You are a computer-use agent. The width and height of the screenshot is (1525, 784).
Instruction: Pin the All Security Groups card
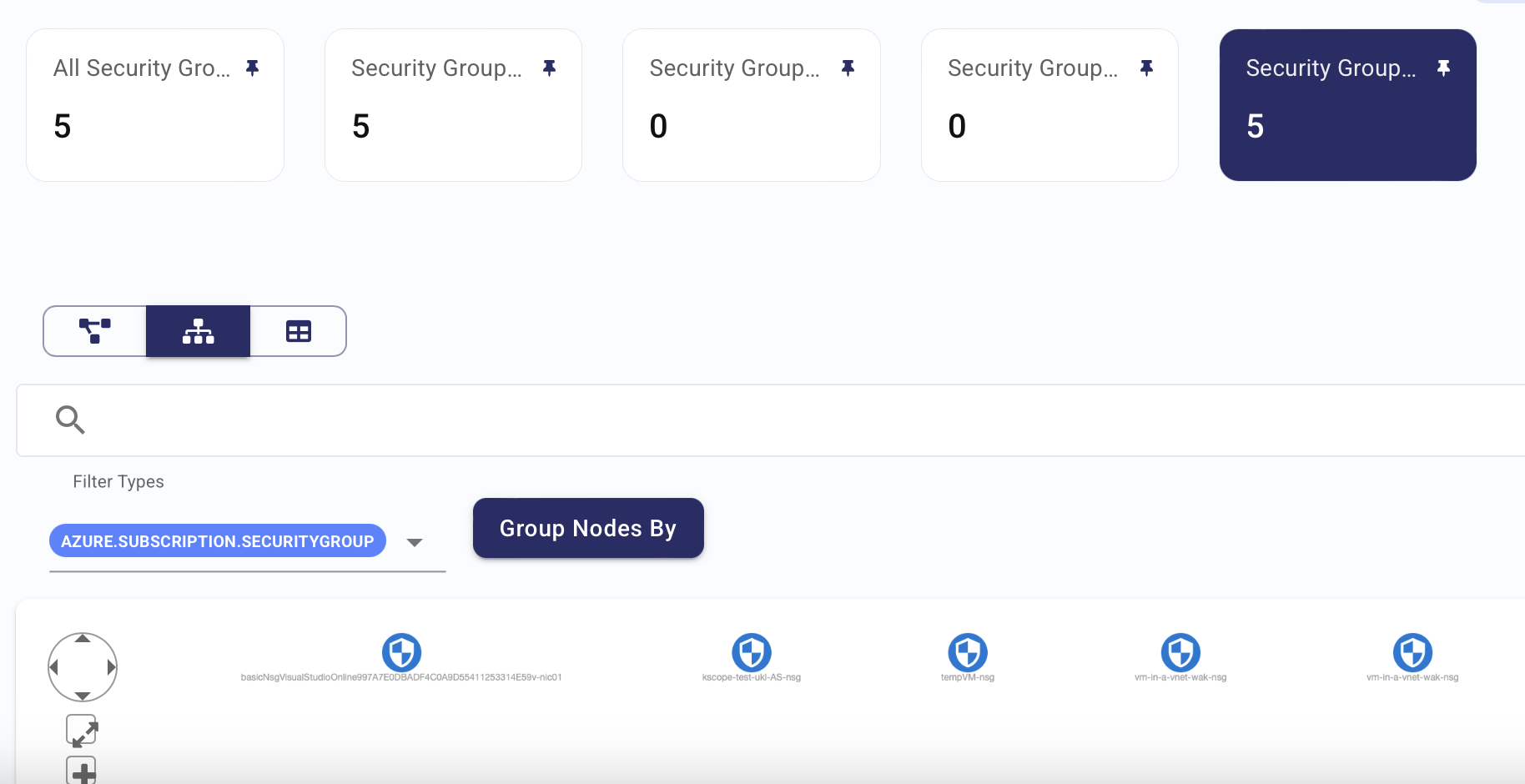coord(252,68)
